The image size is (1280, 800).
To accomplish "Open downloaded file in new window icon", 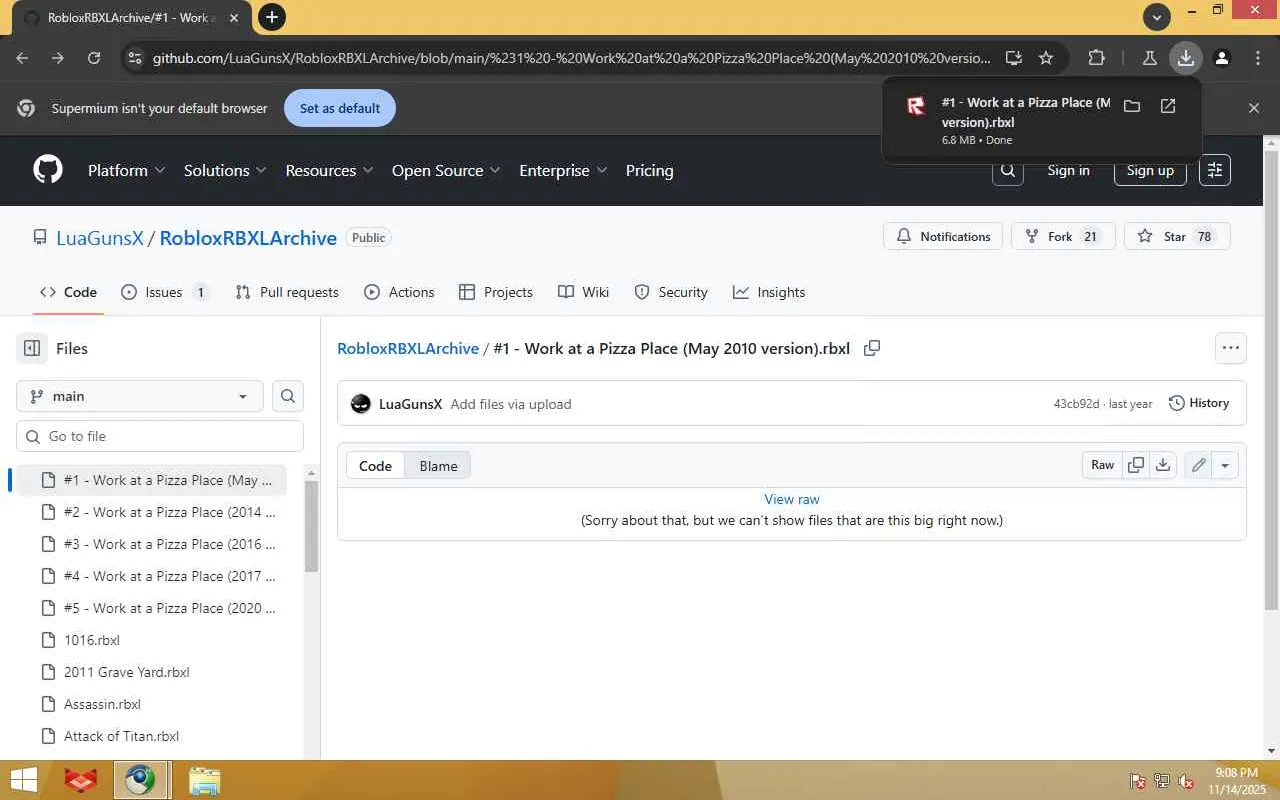I will pos(1168,106).
